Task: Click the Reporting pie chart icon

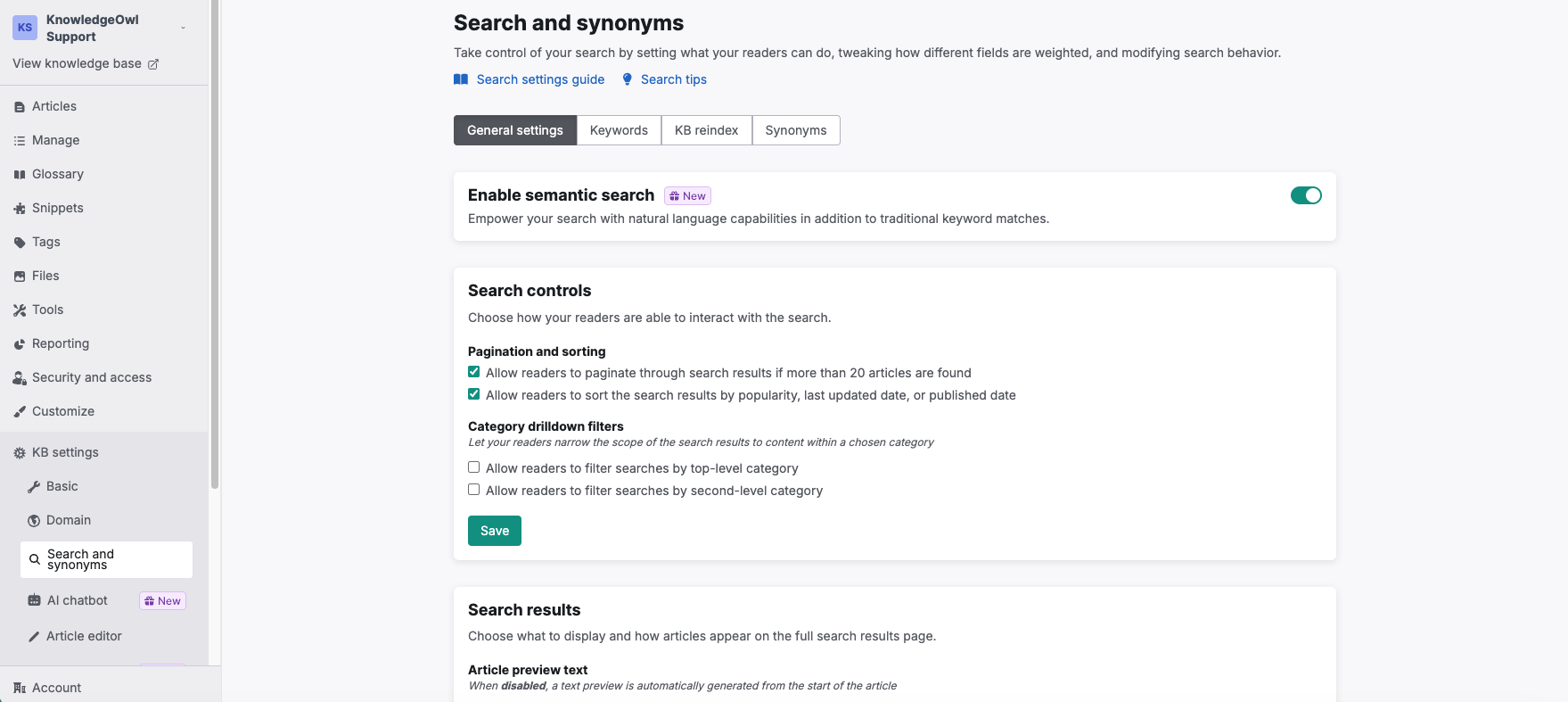Action: 20,344
